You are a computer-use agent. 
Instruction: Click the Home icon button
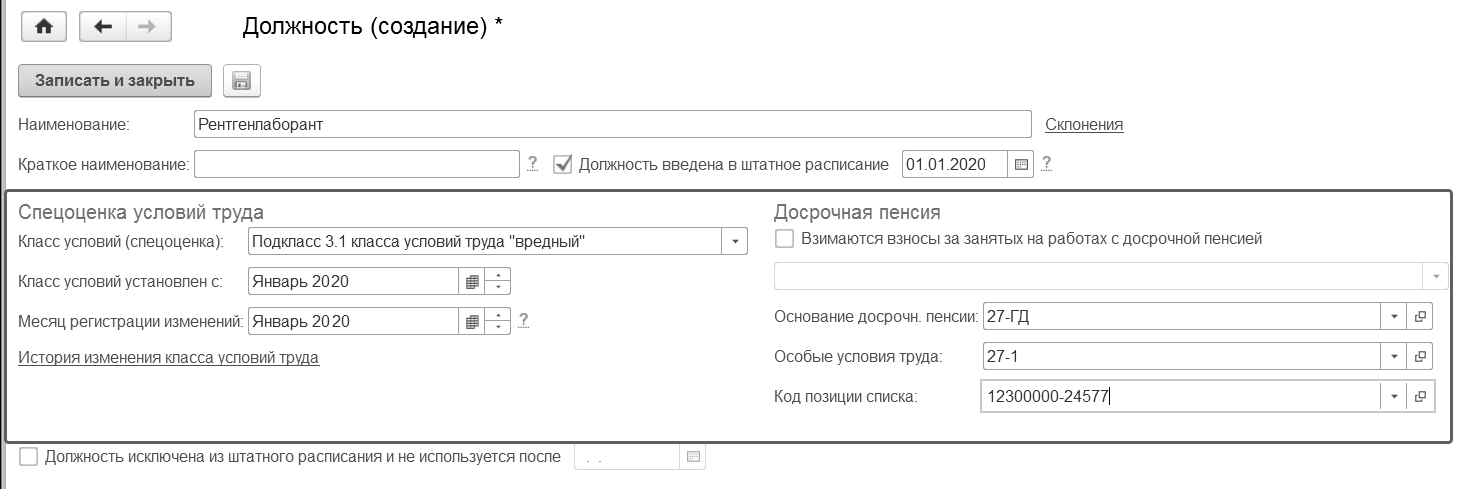point(43,27)
